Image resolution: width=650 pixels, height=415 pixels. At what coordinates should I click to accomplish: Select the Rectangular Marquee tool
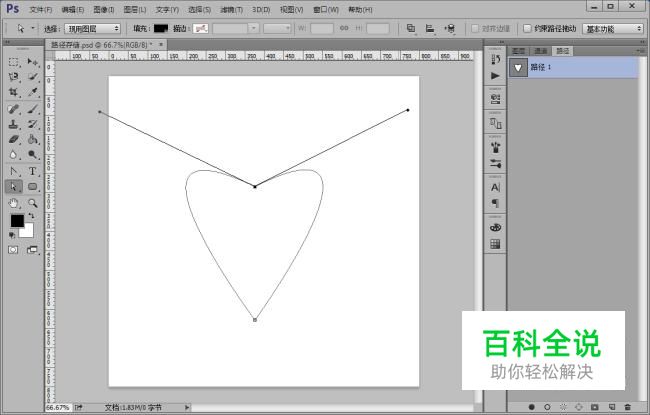point(13,62)
